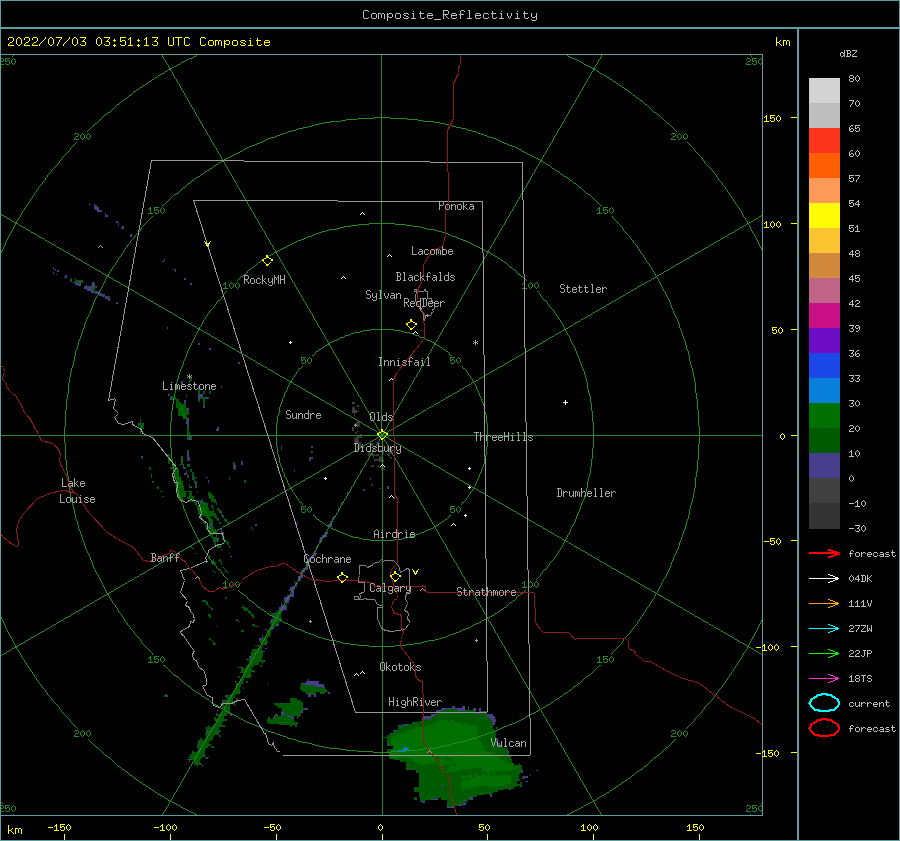Image resolution: width=900 pixels, height=841 pixels.
Task: Click the Okotoks label
Action: point(400,666)
